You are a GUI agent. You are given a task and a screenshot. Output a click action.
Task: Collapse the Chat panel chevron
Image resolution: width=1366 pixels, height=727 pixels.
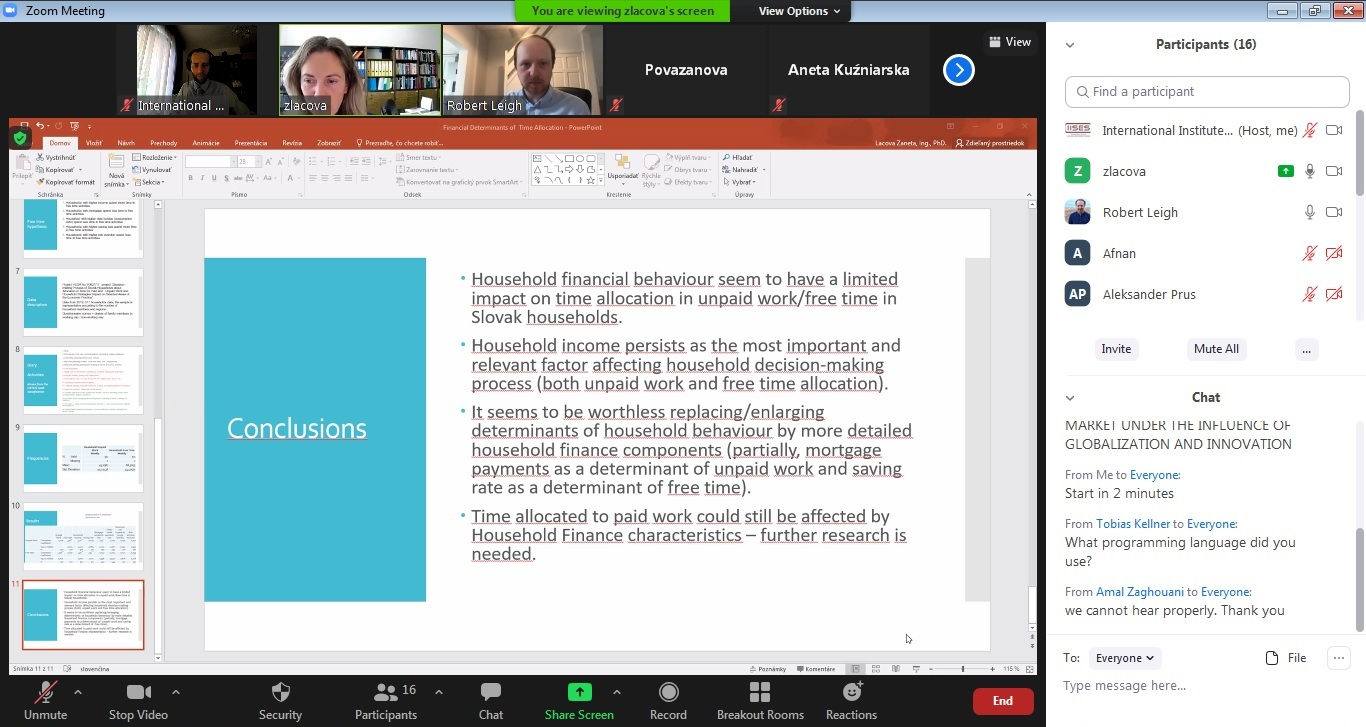[1069, 398]
